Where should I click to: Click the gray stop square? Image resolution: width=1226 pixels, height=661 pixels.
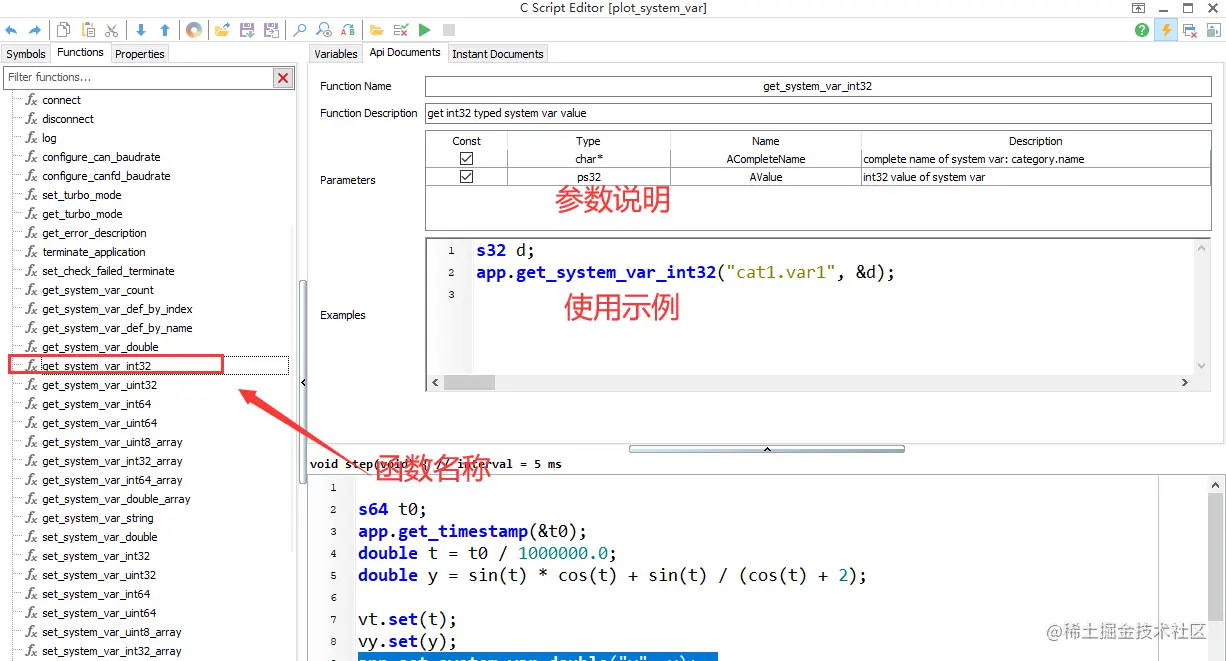pyautogui.click(x=449, y=30)
